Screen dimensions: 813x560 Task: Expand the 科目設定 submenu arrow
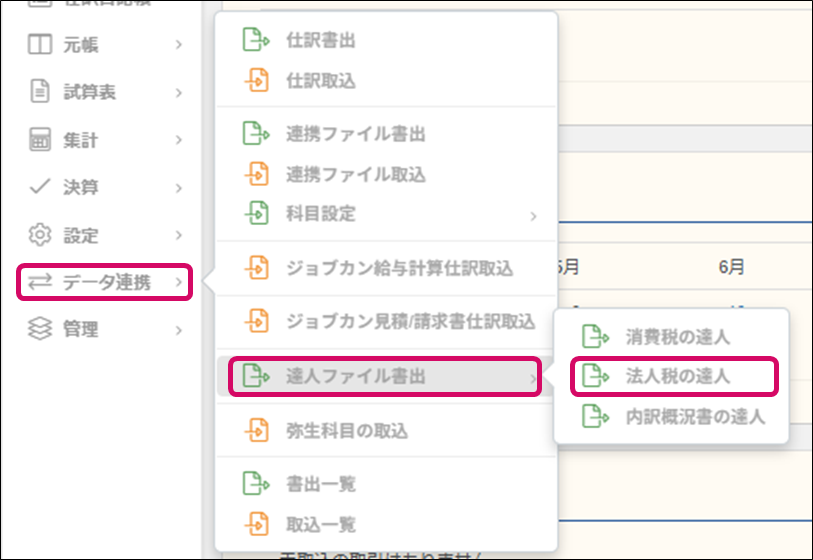(533, 216)
